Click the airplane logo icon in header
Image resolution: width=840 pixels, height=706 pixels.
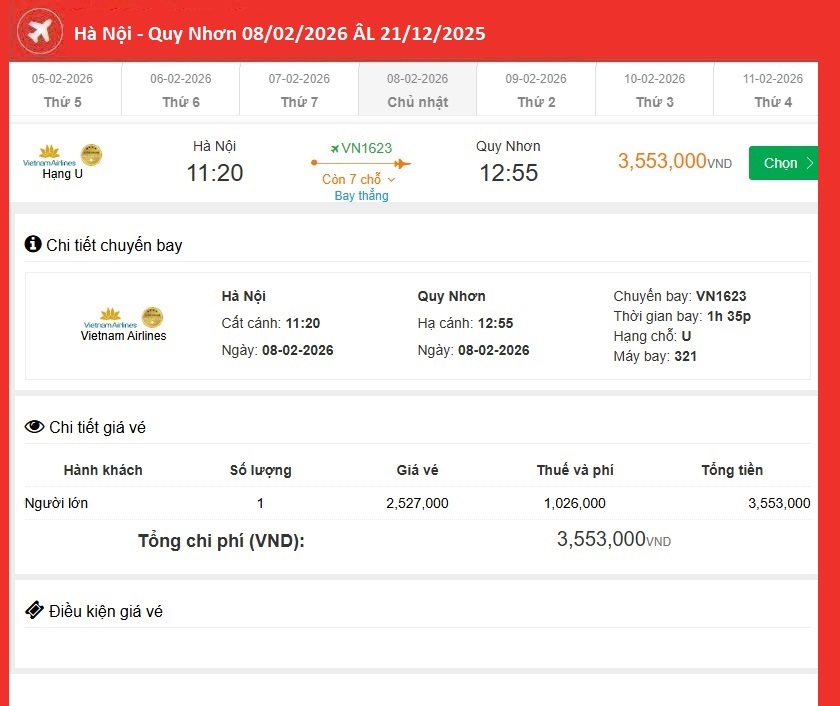[x=39, y=33]
